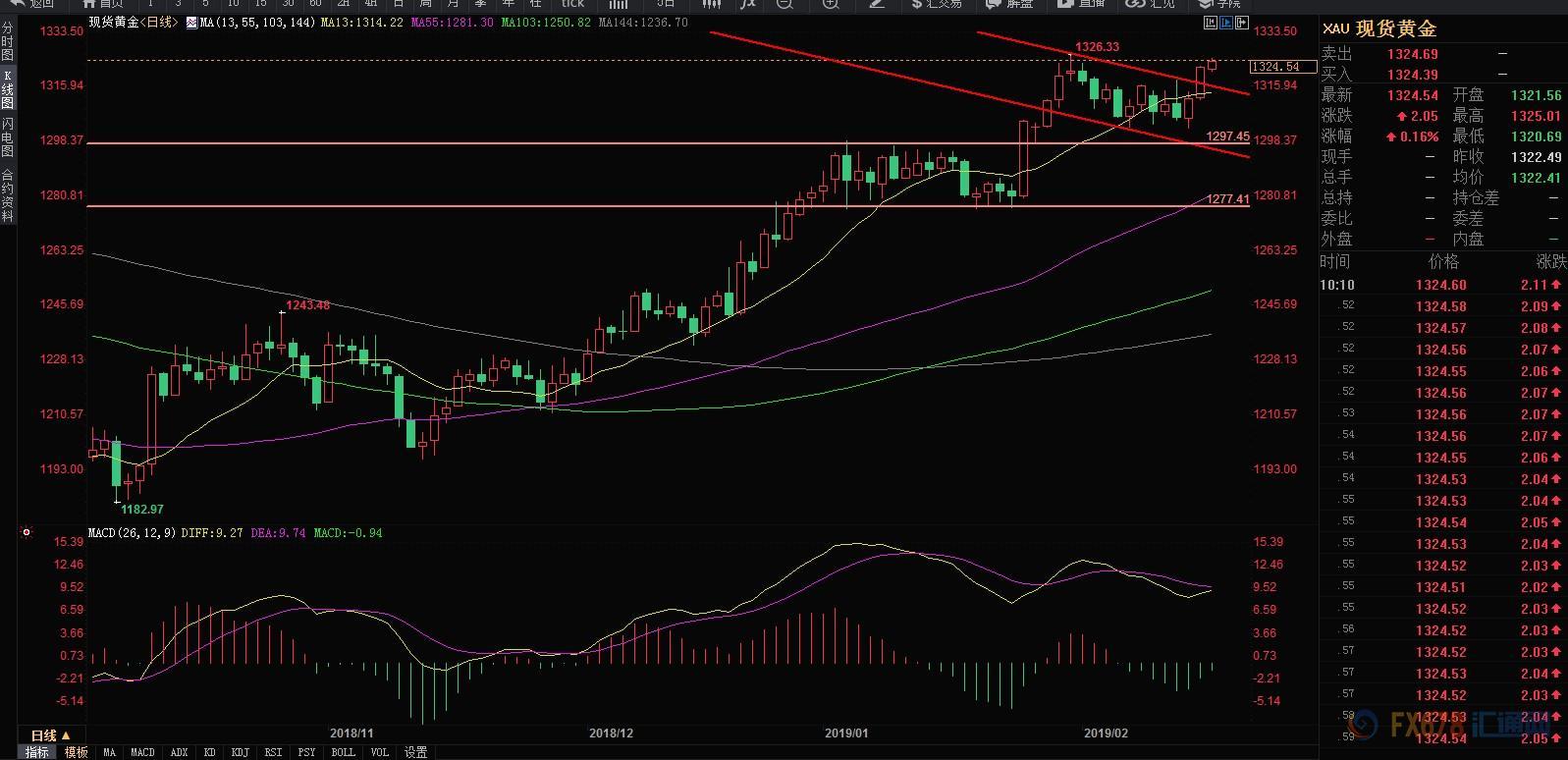1568x760 pixels.
Task: Select the blue highlighted middle chart layout icon
Action: click(1226, 22)
